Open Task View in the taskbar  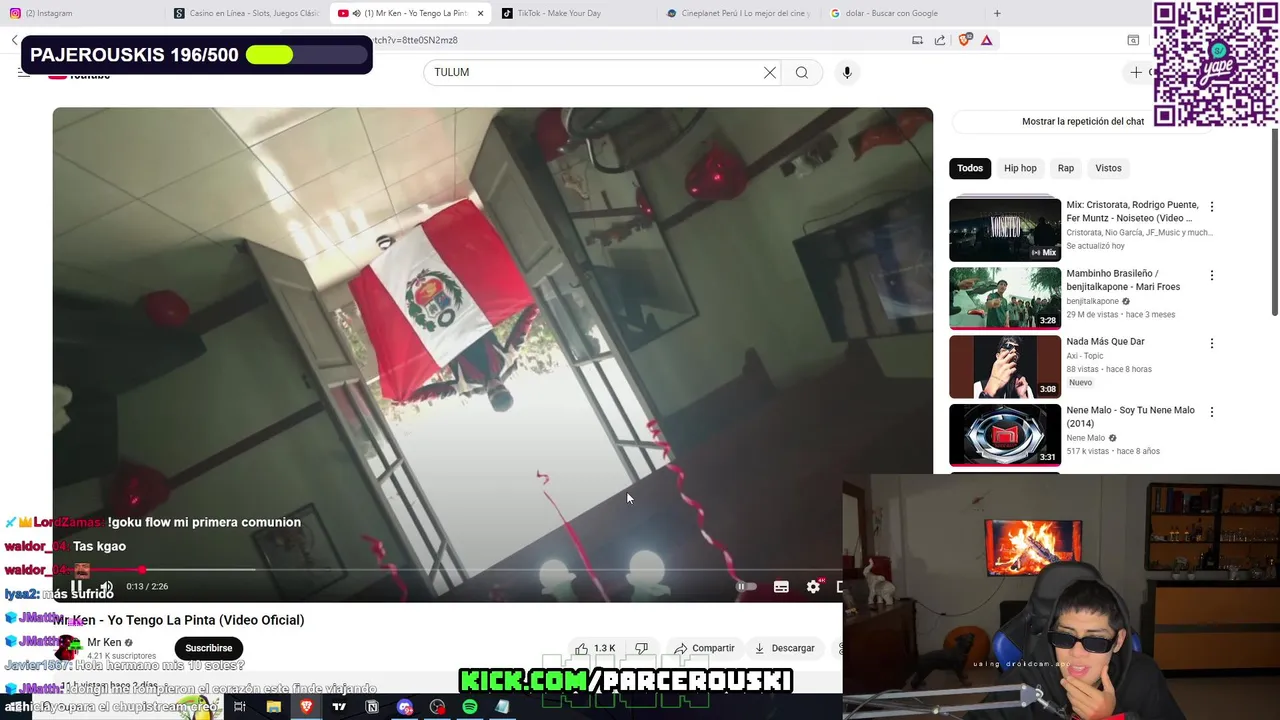240,707
